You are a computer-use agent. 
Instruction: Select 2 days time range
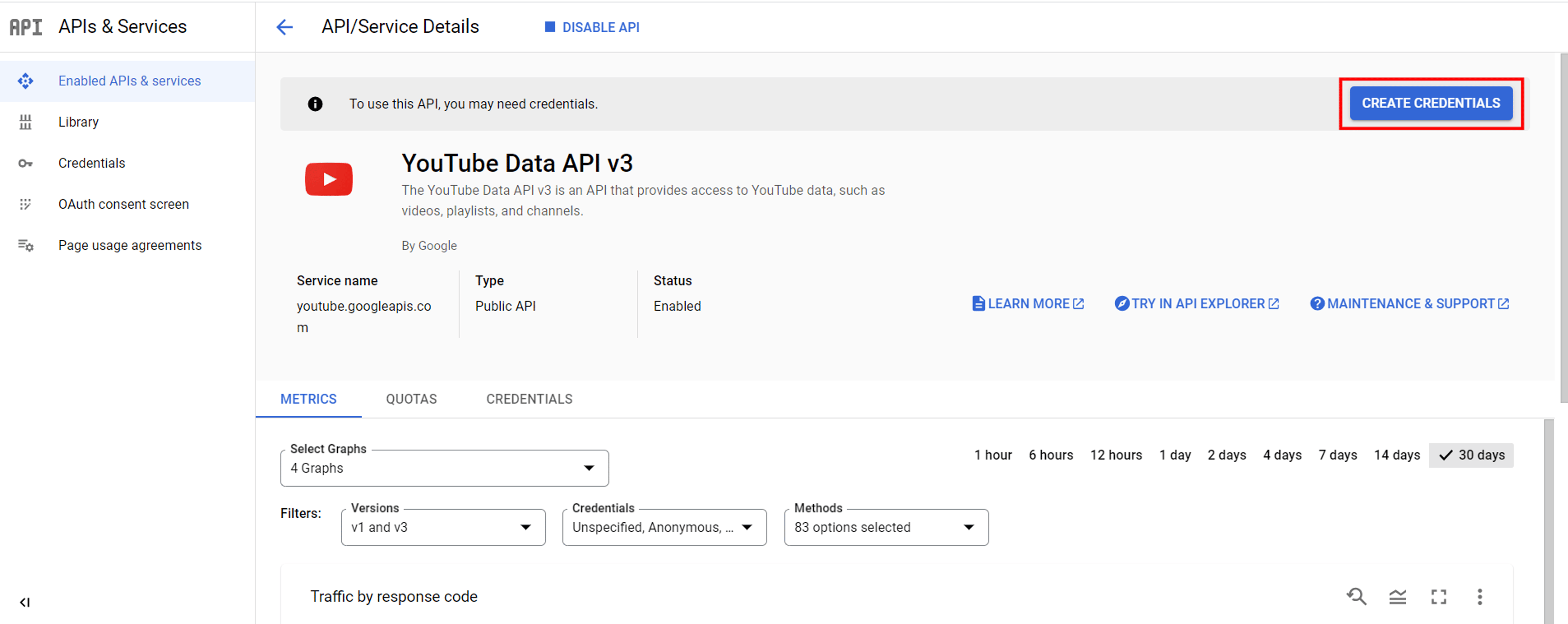1227,455
